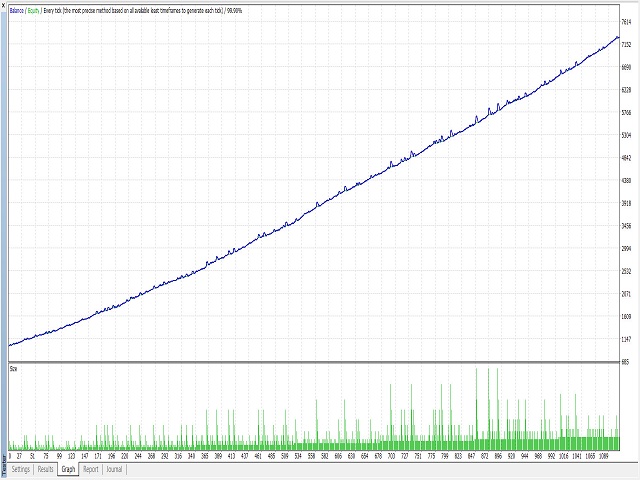
Task: Click the 99.90% modelling quality text
Action: pos(235,11)
